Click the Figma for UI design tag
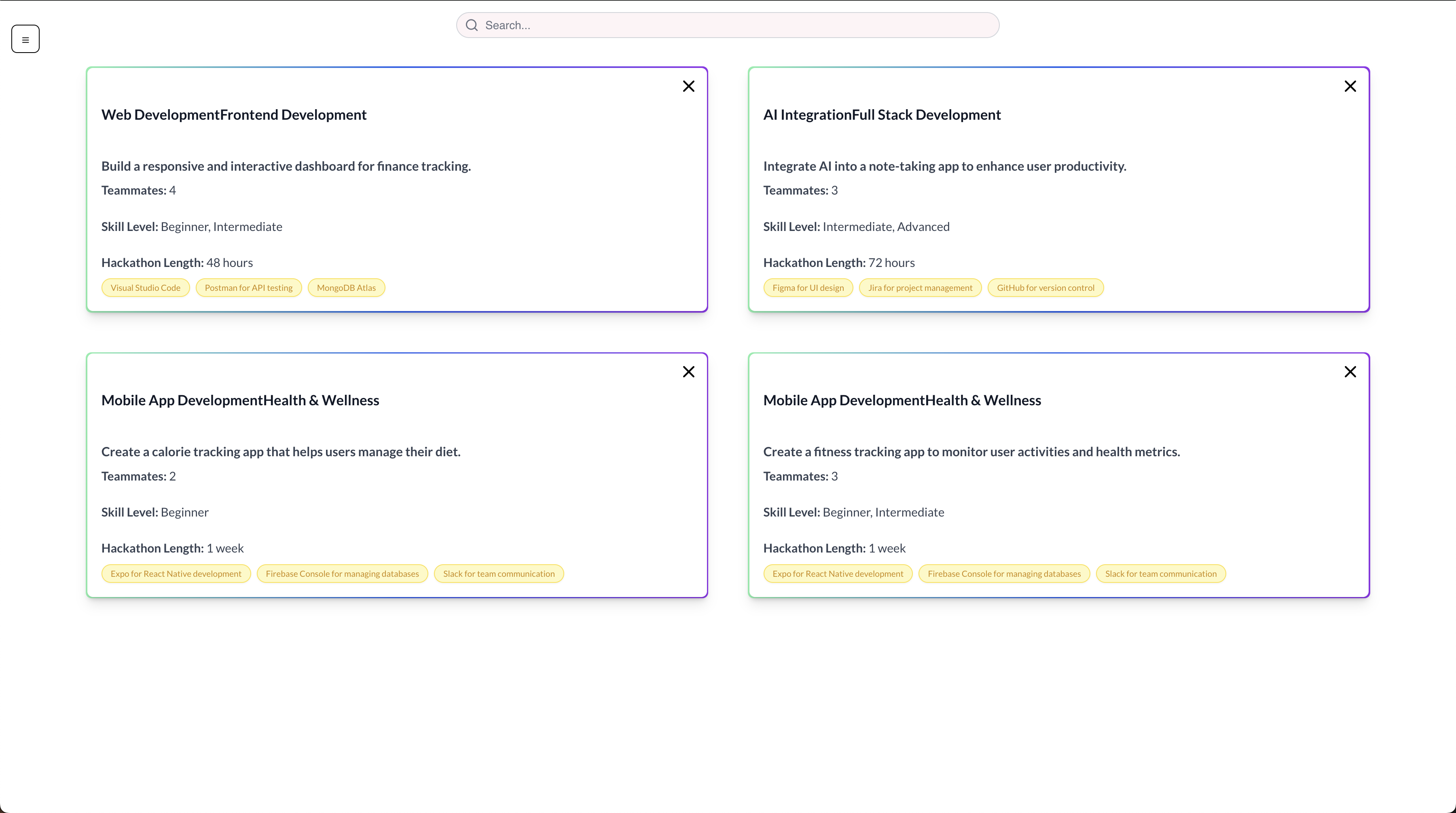The image size is (1456, 813). click(808, 288)
